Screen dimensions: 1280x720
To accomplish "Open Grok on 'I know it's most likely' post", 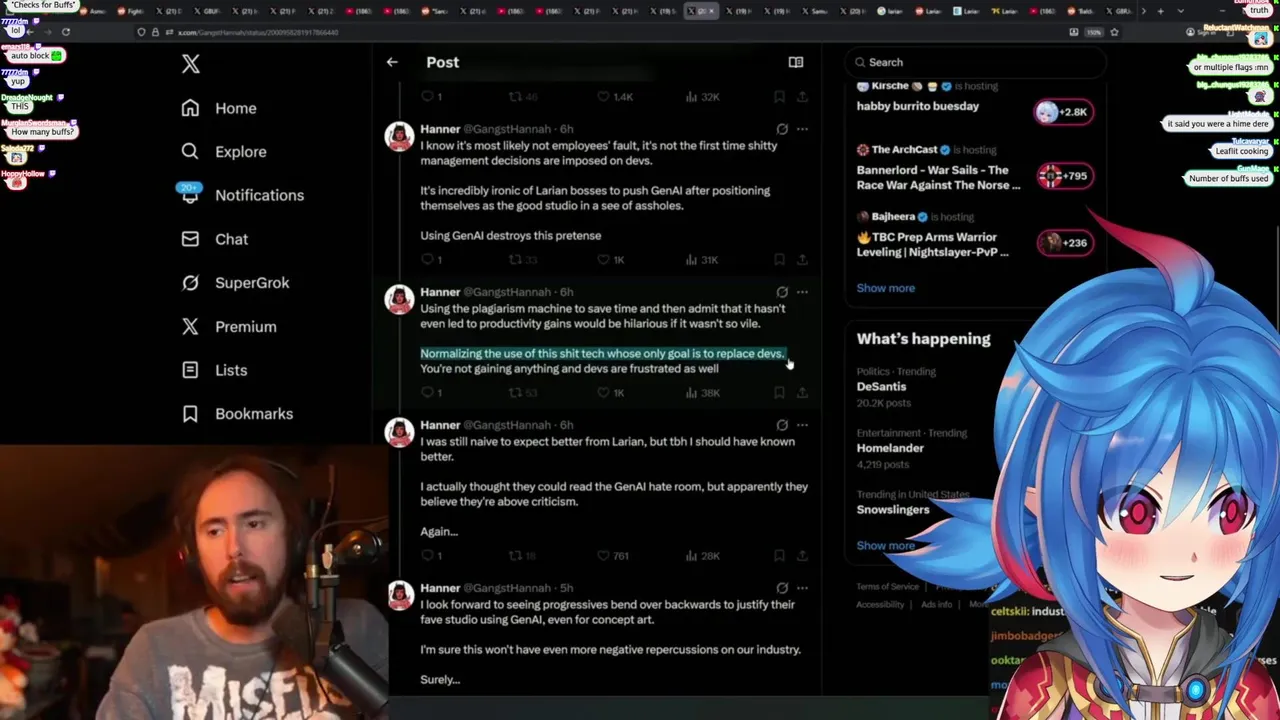I will pyautogui.click(x=782, y=129).
